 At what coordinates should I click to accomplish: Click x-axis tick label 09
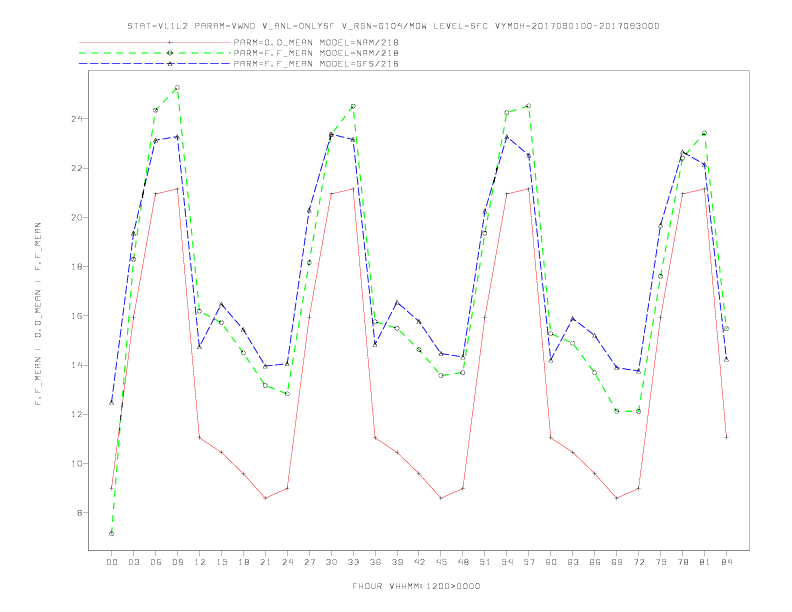click(x=177, y=562)
